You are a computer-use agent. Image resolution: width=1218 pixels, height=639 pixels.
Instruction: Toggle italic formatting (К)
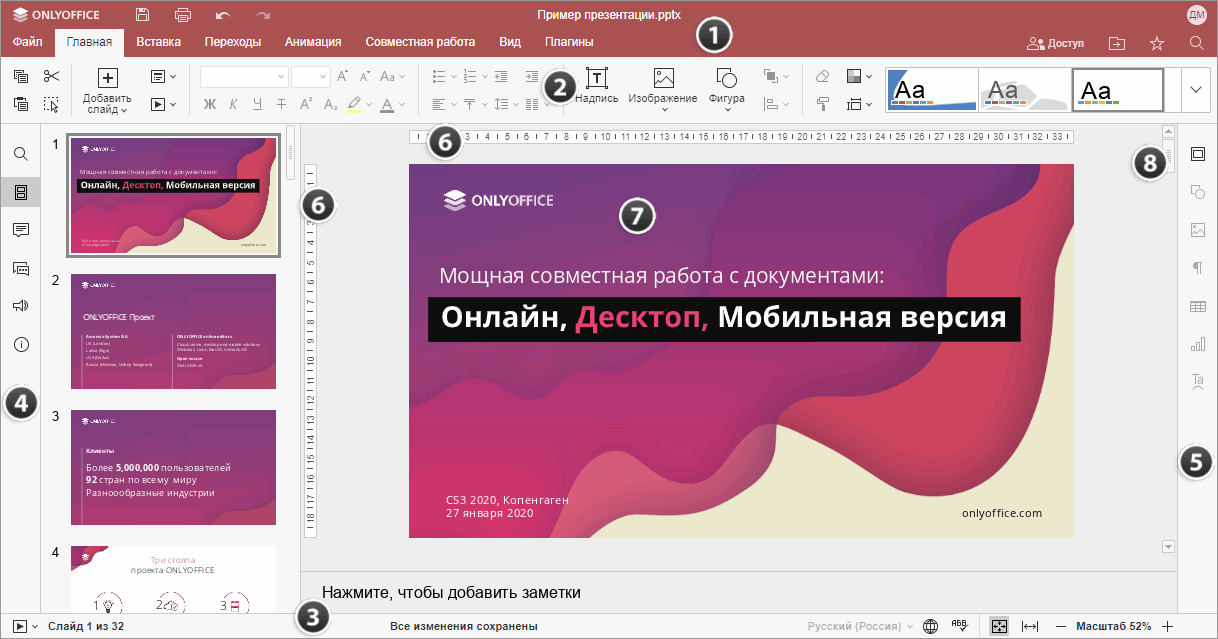(233, 104)
